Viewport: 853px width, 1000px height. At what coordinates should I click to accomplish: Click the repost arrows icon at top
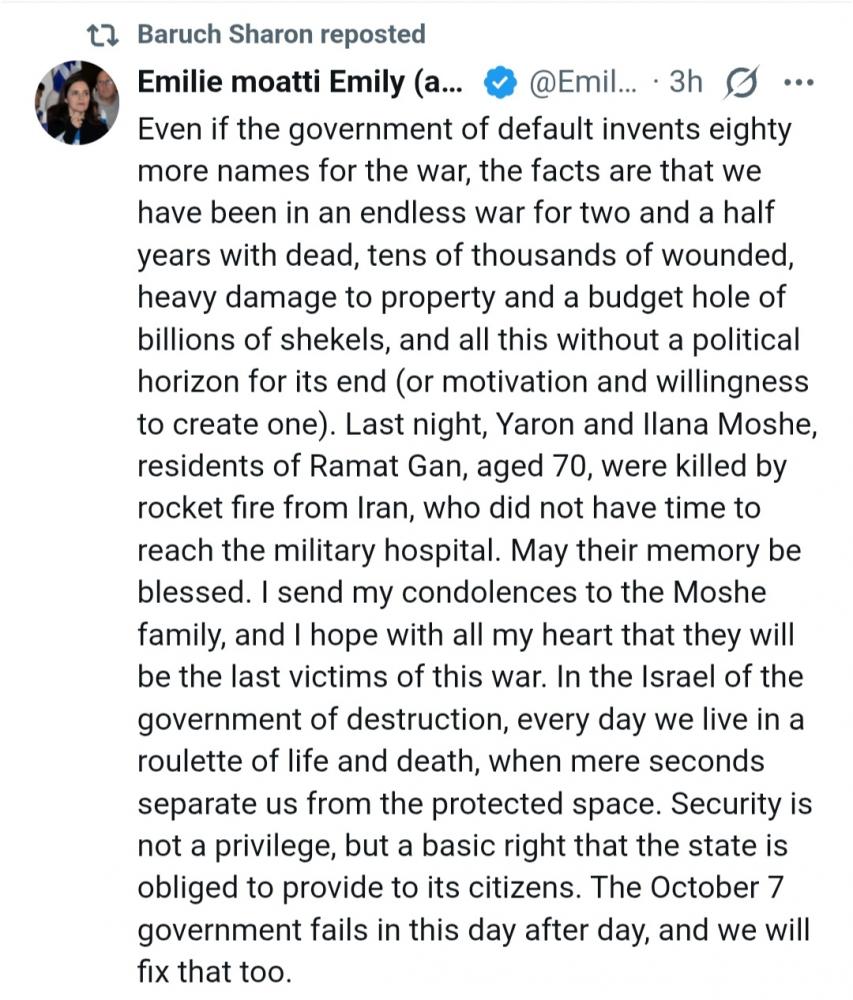coord(103,34)
